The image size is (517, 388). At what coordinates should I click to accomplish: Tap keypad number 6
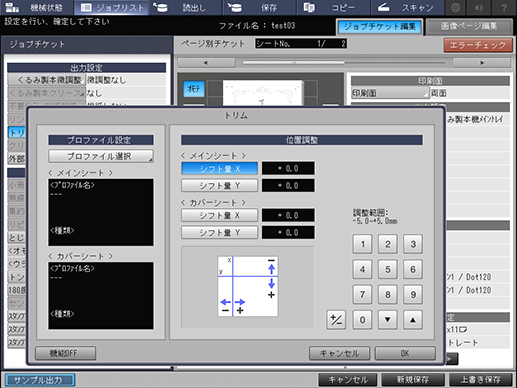(413, 269)
